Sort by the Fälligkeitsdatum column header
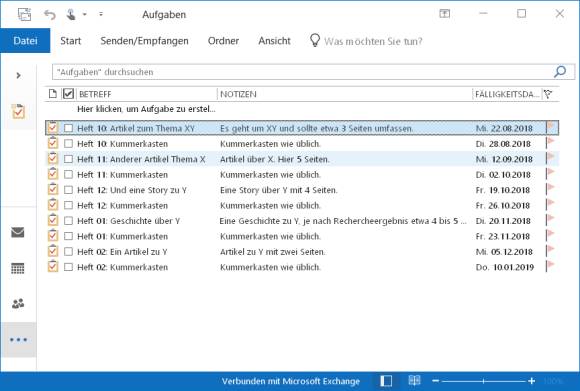The width and height of the screenshot is (580, 391). 507,94
